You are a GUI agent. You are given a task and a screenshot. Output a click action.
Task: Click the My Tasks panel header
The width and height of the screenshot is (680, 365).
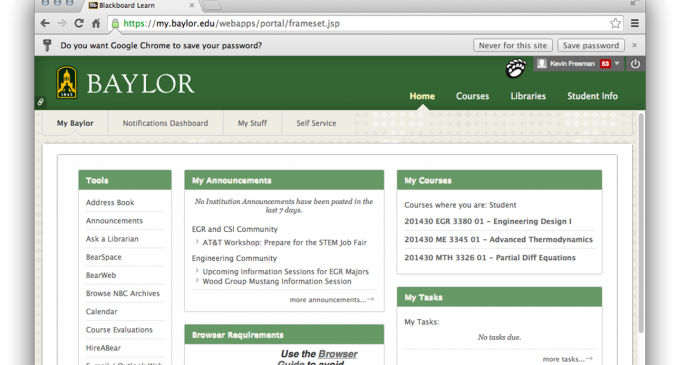(x=499, y=297)
